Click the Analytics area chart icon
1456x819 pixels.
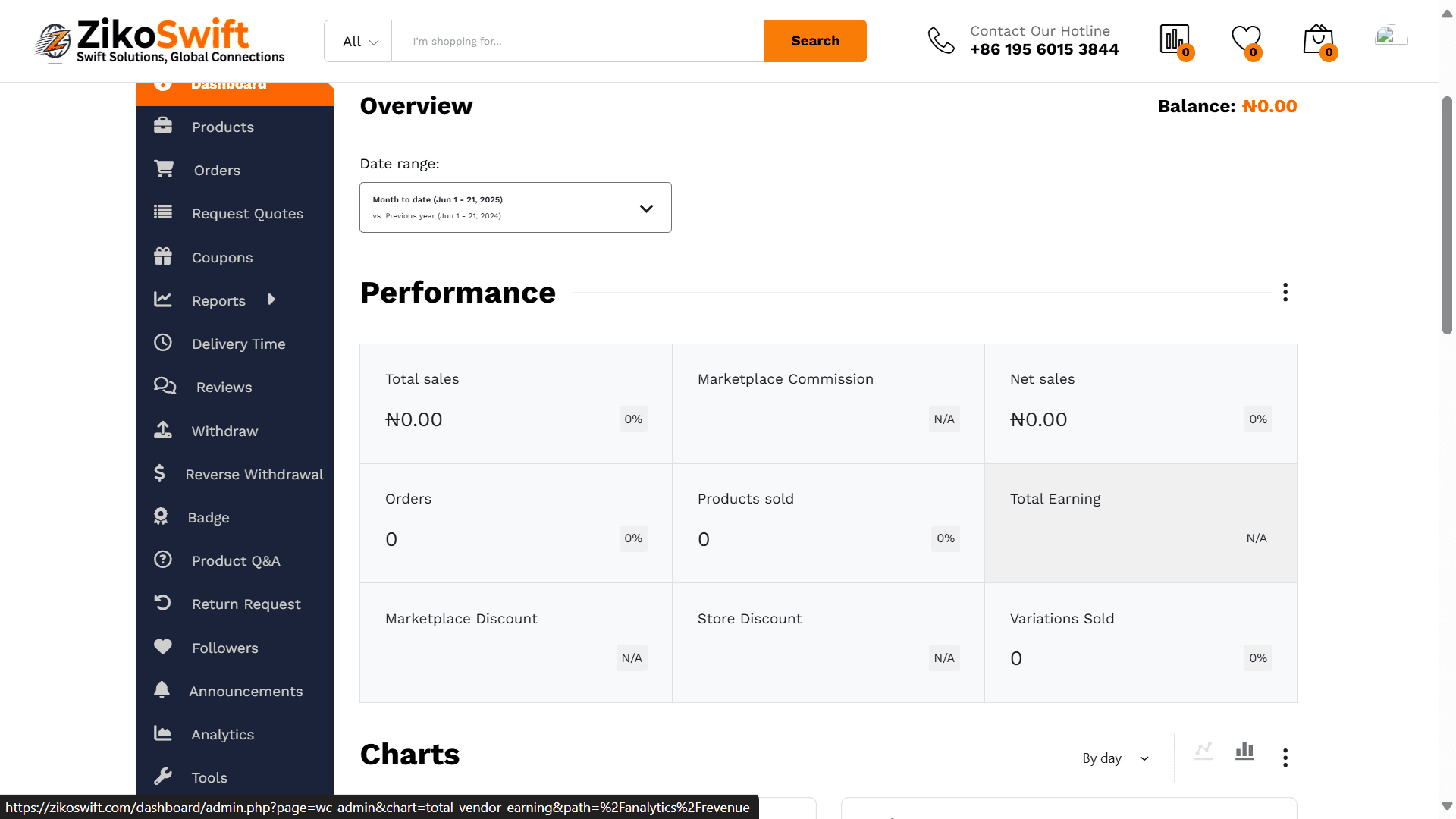tap(163, 733)
